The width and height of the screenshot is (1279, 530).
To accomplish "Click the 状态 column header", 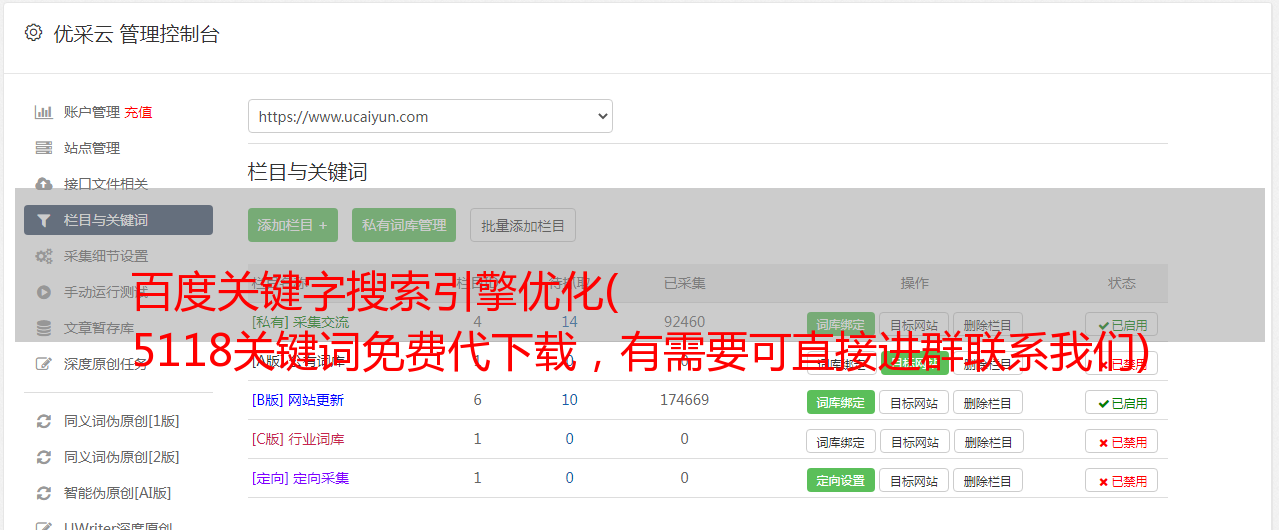I will (x=1122, y=283).
